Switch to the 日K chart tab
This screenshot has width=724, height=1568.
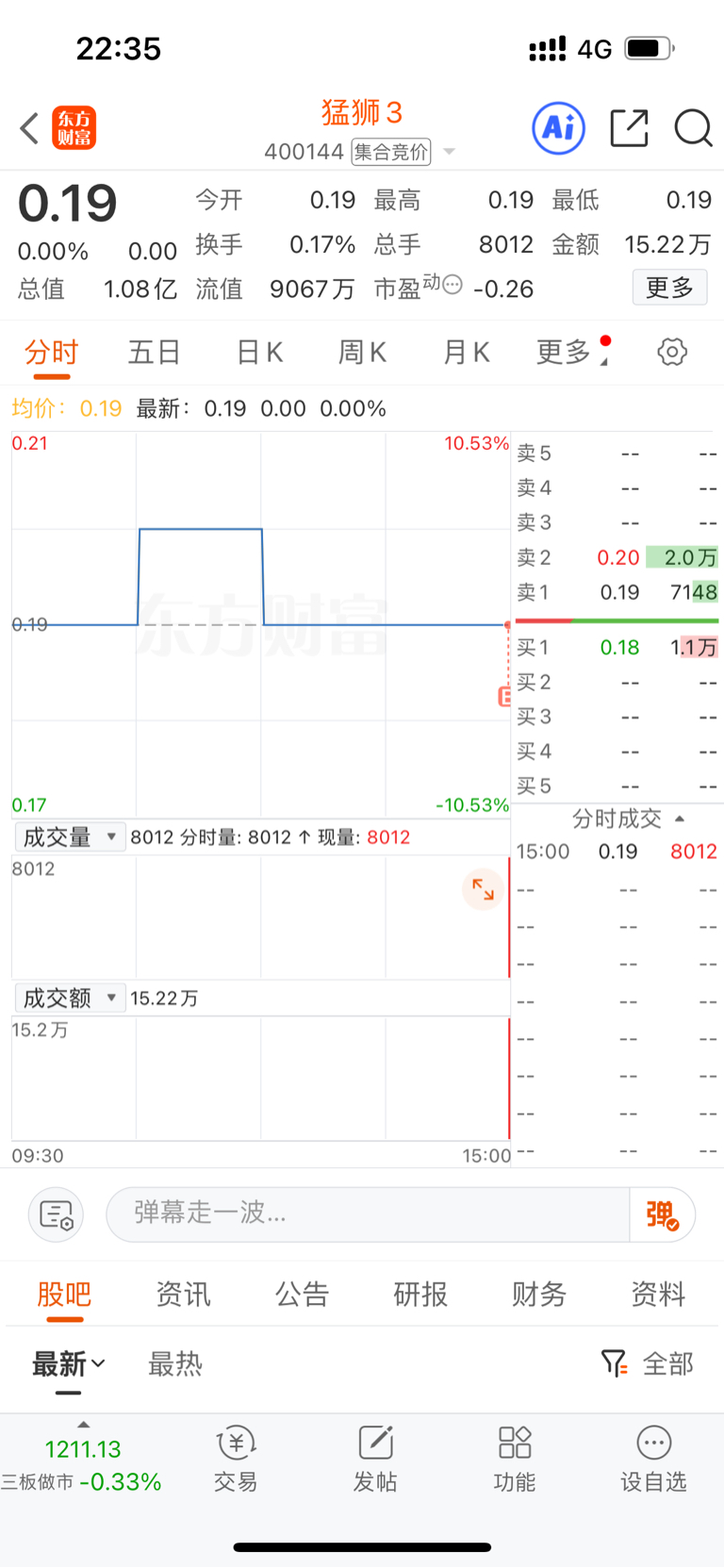259,353
